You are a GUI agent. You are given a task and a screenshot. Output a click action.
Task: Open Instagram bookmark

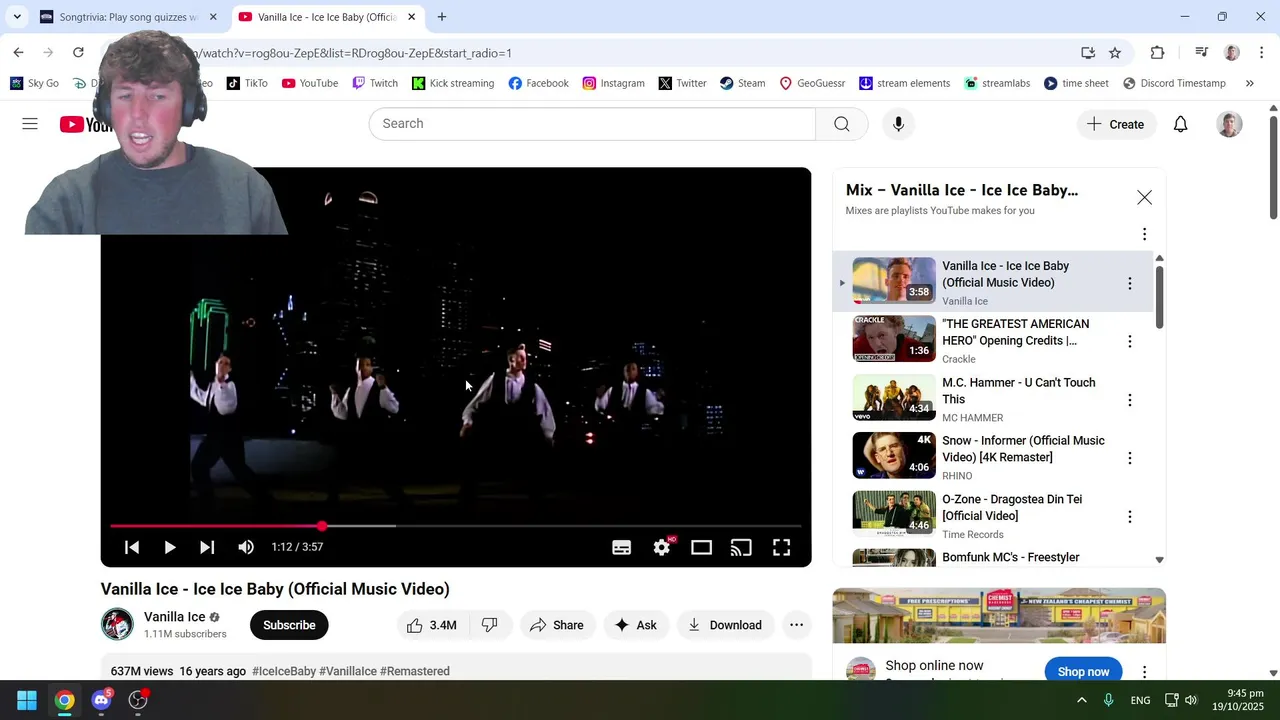pyautogui.click(x=613, y=83)
